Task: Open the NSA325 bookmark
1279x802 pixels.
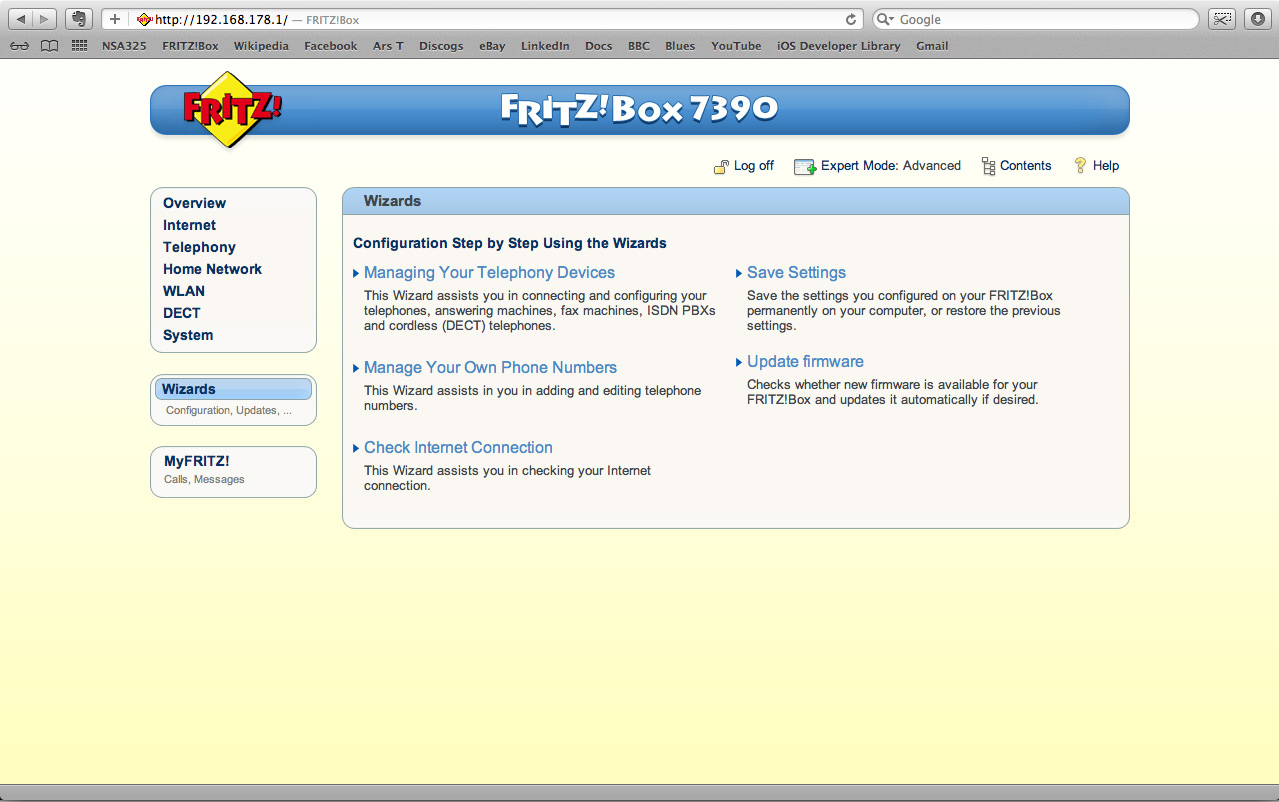Action: coord(125,46)
